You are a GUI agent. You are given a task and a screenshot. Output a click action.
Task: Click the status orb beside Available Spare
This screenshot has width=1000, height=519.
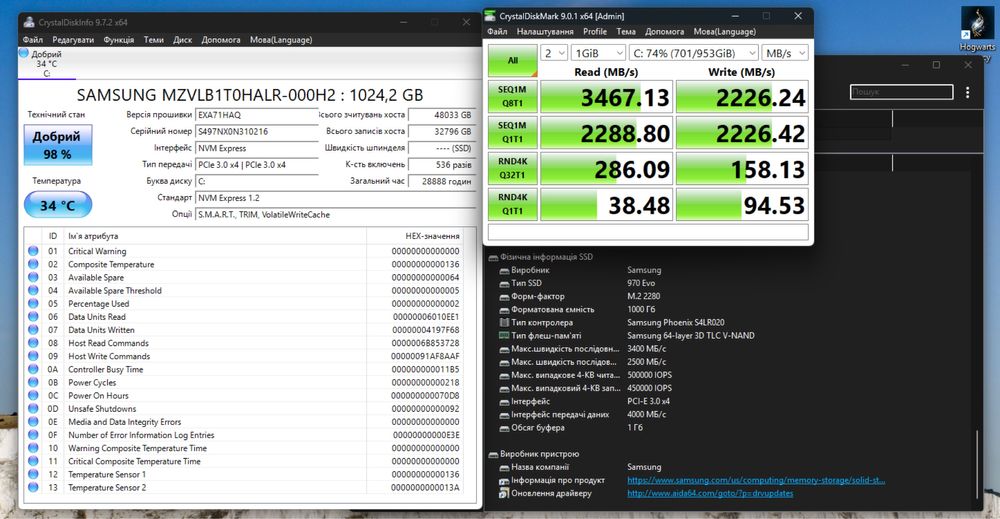pyautogui.click(x=33, y=277)
